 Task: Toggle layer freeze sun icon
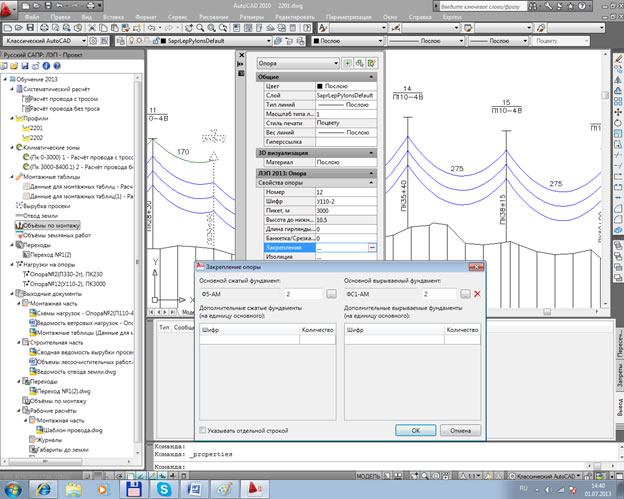(139, 41)
